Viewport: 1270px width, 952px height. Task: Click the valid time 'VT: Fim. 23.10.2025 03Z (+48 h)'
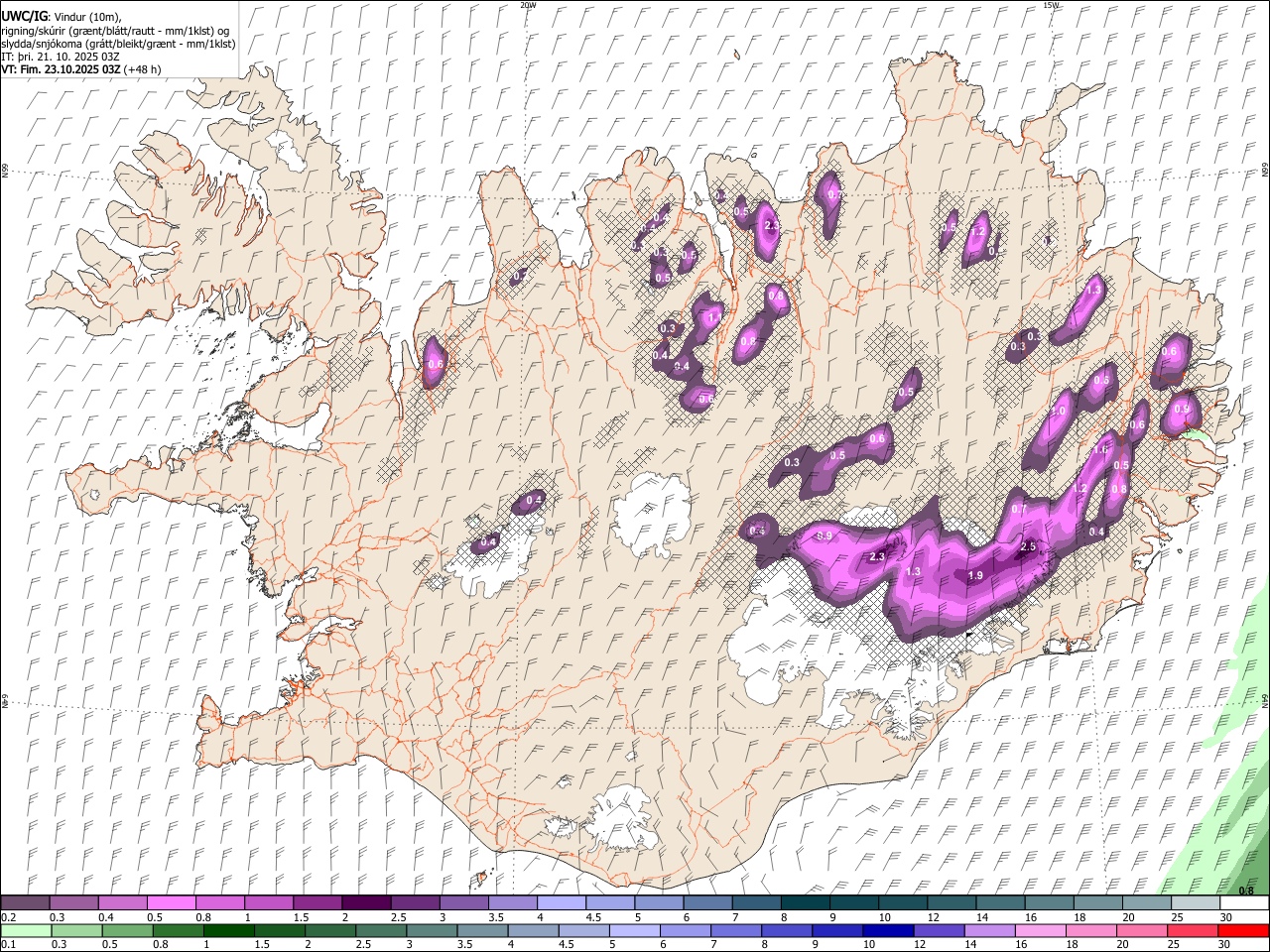[81, 69]
